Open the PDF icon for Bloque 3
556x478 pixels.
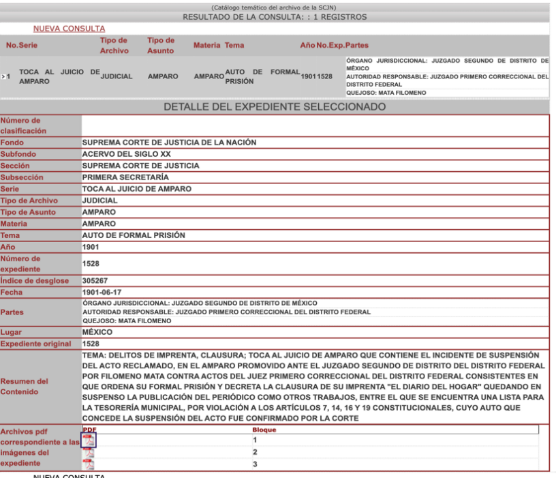click(88, 464)
